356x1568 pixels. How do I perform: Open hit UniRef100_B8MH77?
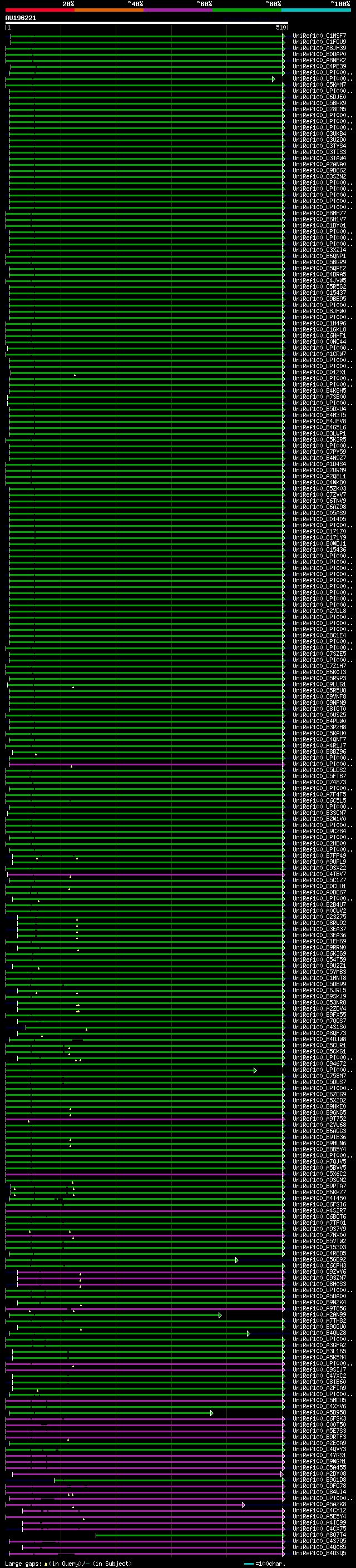(x=319, y=214)
